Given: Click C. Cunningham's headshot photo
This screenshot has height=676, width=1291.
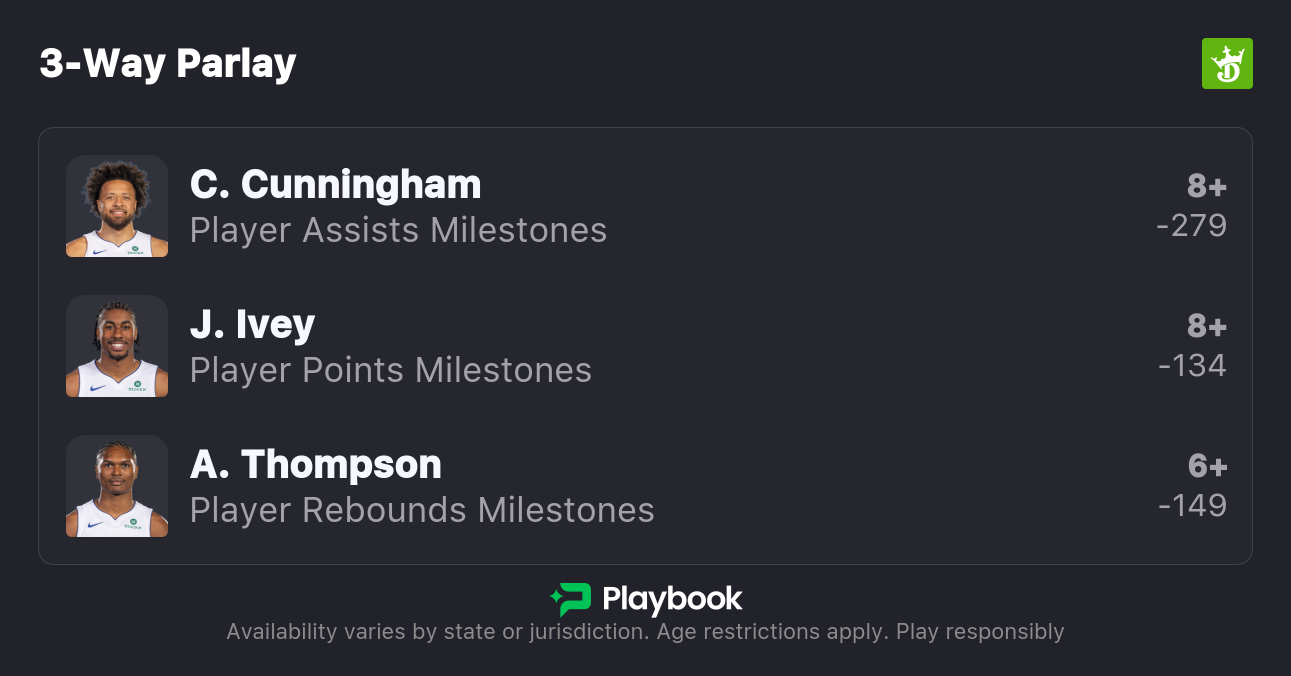Looking at the screenshot, I should (117, 206).
